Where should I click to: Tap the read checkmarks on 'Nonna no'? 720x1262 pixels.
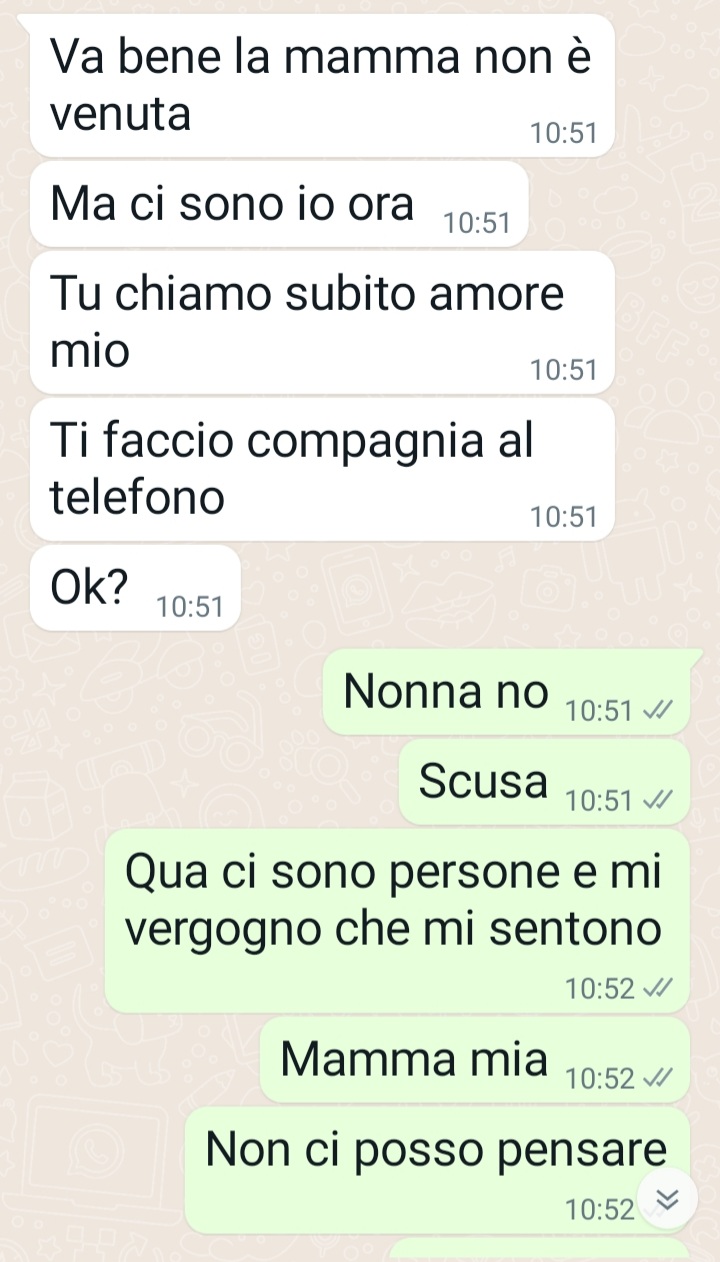pyautogui.click(x=657, y=712)
